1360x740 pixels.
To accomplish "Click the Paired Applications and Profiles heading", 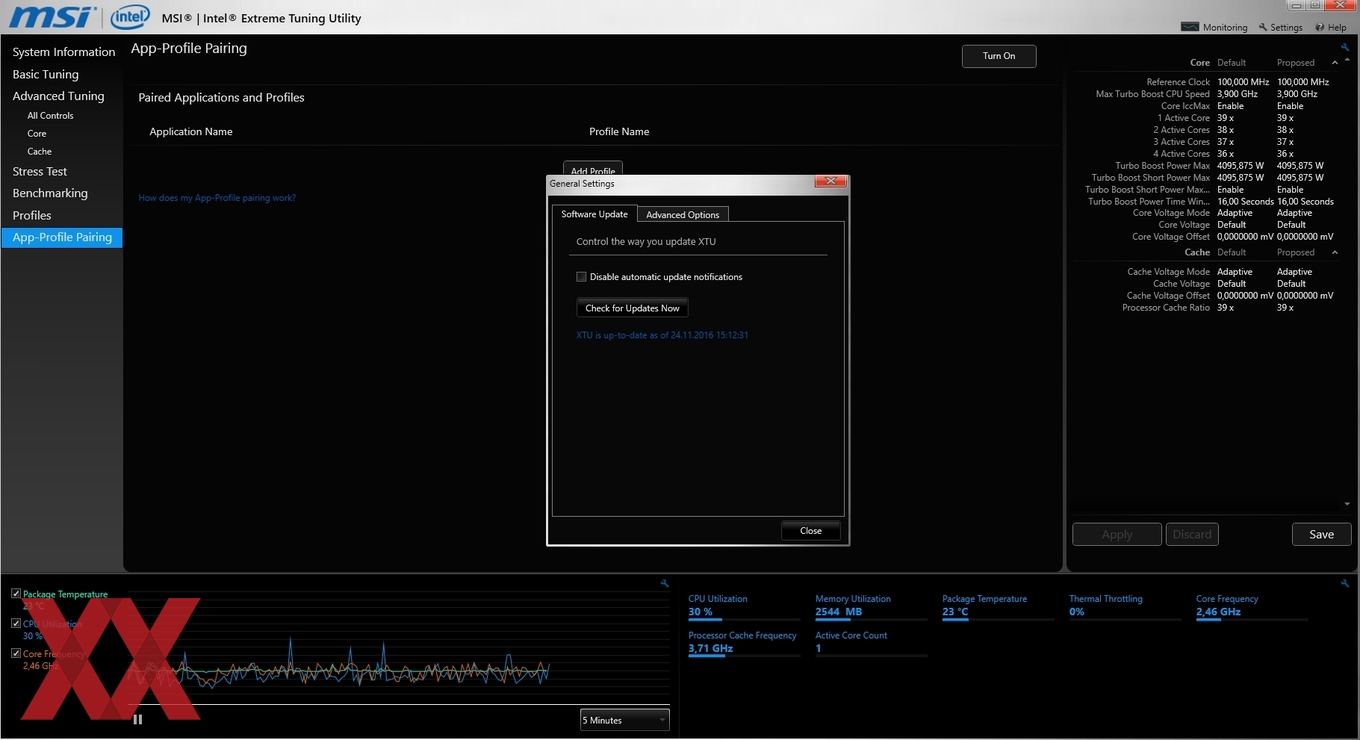I will tap(221, 98).
